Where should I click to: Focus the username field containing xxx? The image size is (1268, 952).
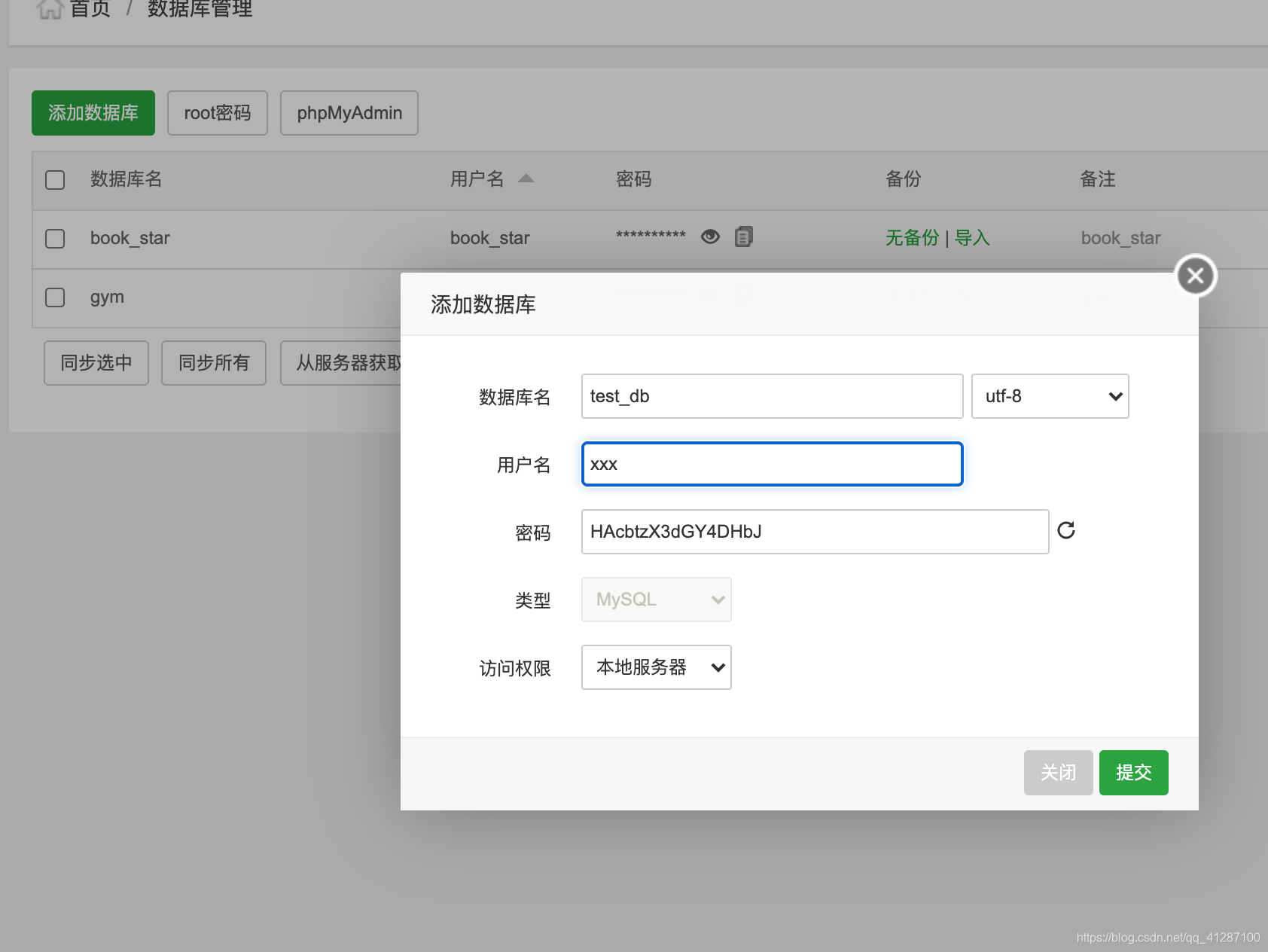pos(773,464)
